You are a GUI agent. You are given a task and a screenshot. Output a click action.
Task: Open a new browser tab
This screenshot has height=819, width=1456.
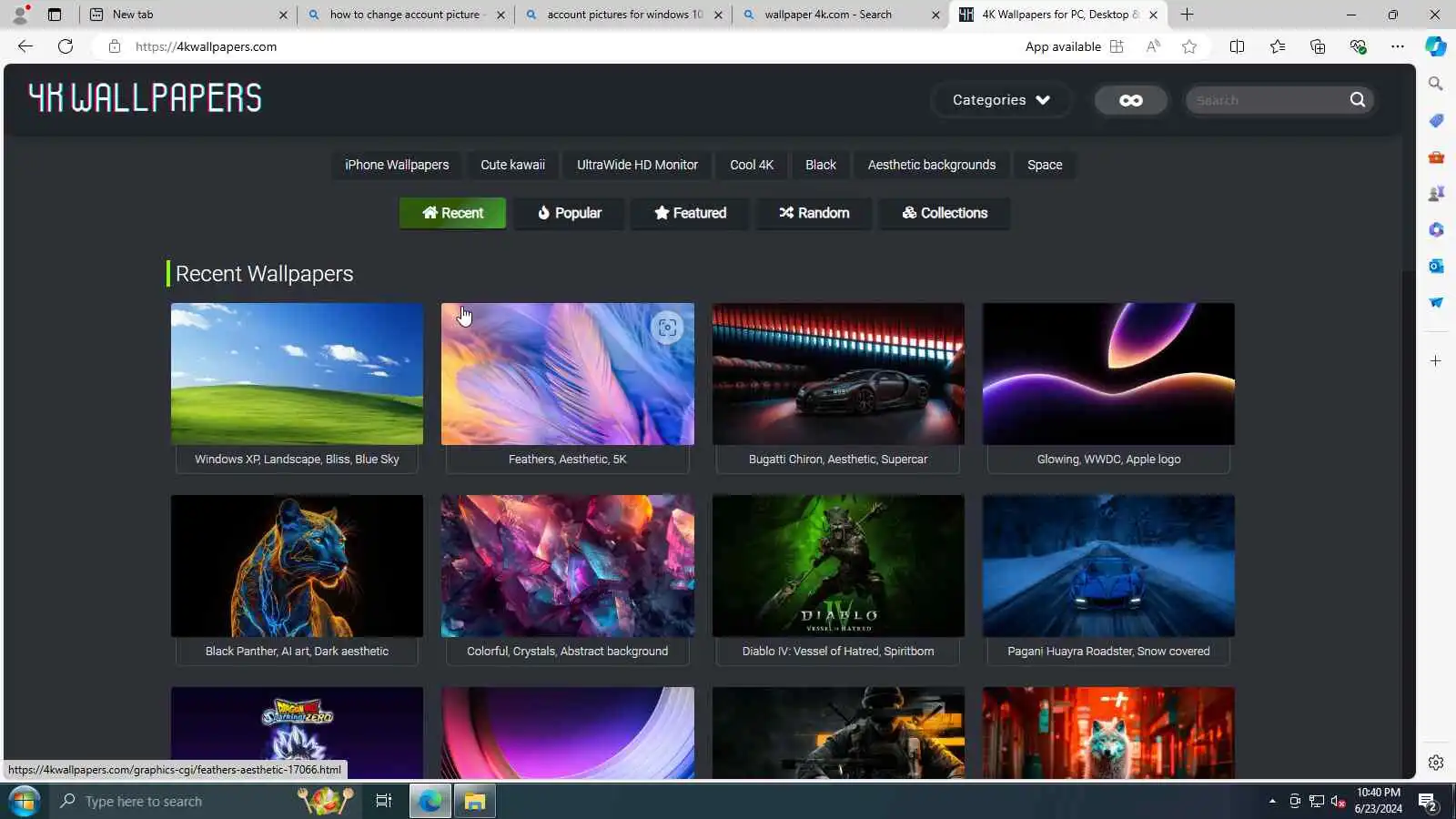(x=1187, y=15)
